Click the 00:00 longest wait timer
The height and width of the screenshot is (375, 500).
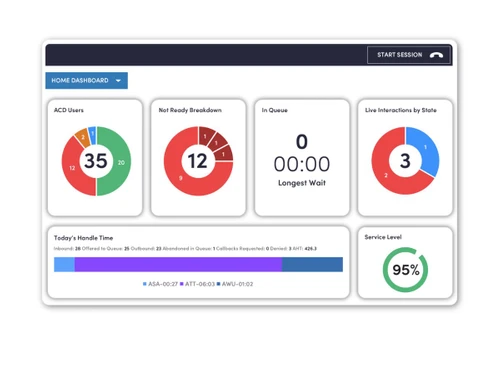302,164
